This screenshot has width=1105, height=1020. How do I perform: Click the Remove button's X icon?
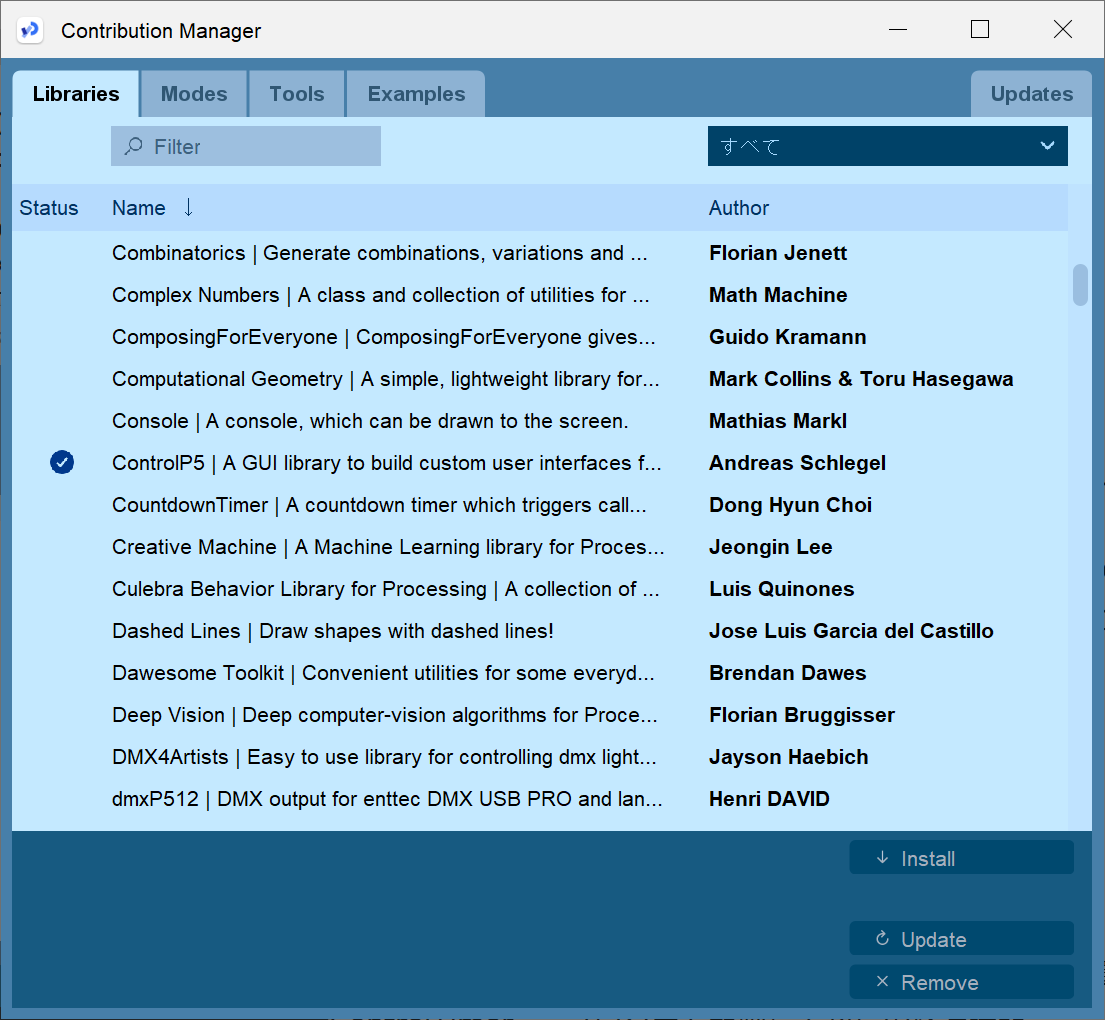[x=882, y=981]
